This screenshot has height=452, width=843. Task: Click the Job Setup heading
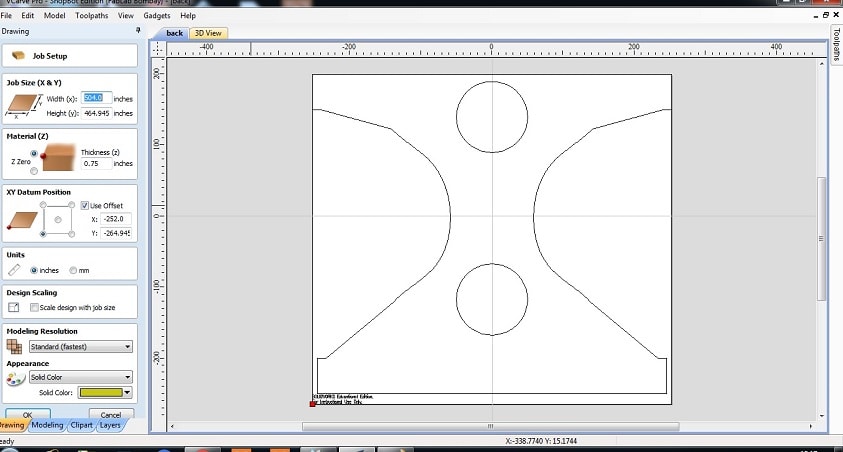click(50, 56)
